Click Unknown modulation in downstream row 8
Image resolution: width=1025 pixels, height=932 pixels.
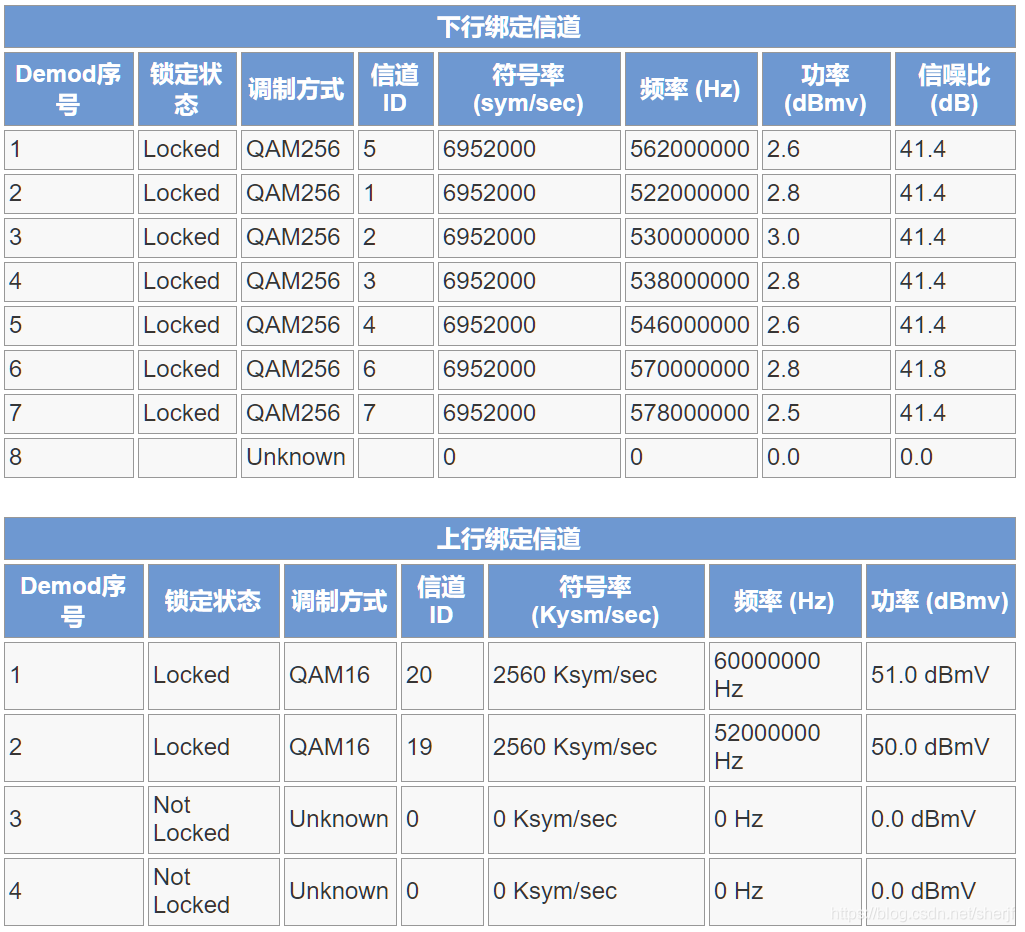295,457
